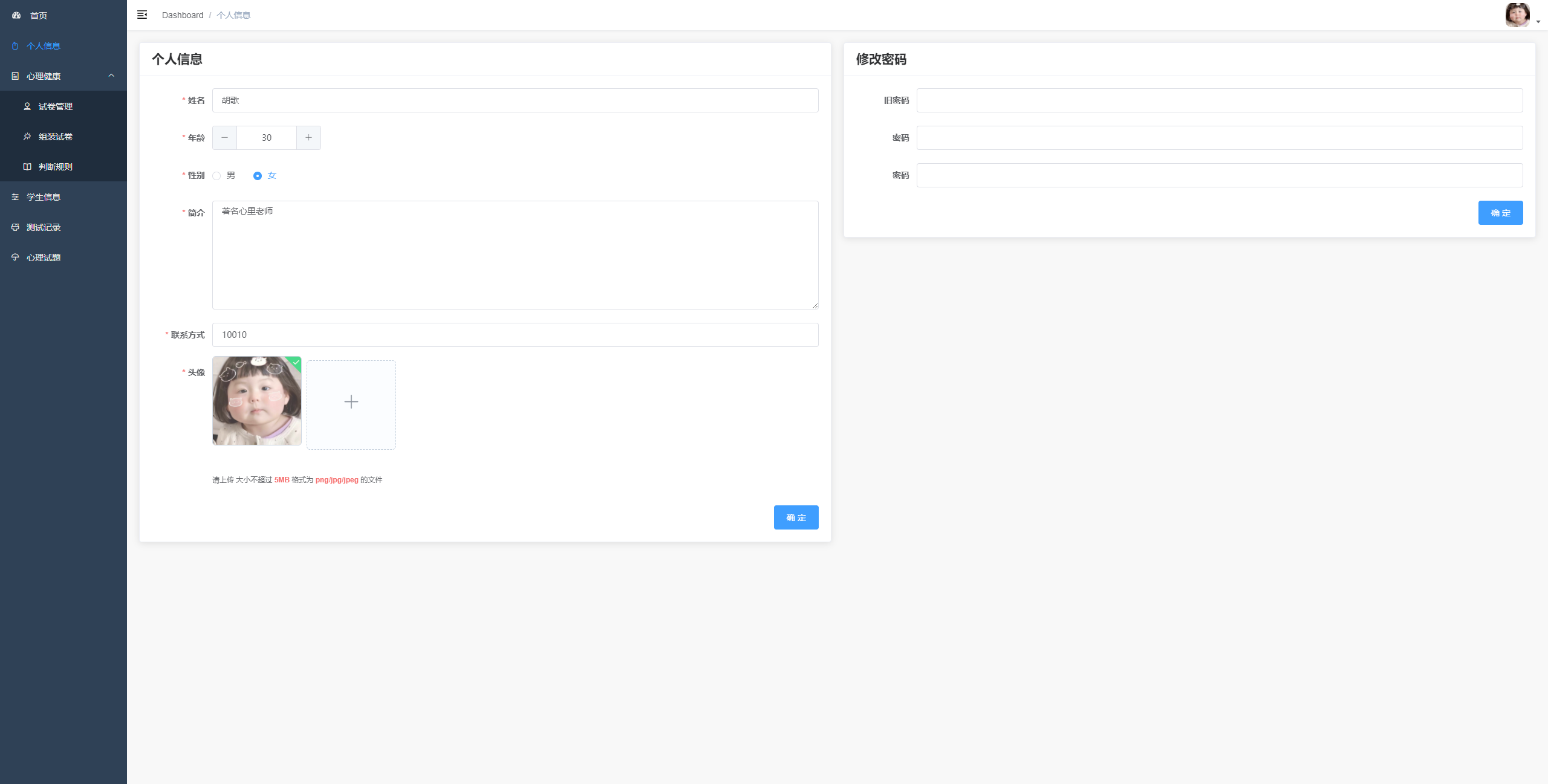Open 判断规则 submenu item
Viewport: 1548px width, 784px height.
(x=63, y=167)
